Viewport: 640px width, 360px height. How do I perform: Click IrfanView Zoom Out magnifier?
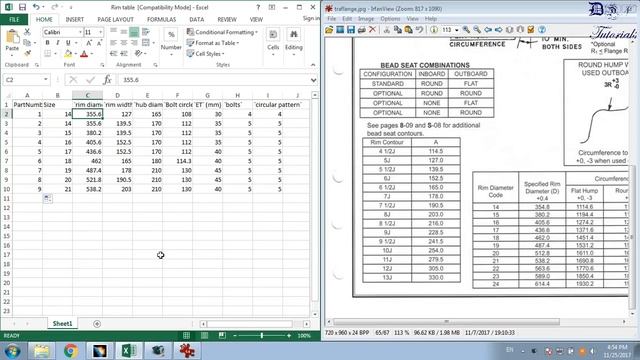tap(476, 30)
